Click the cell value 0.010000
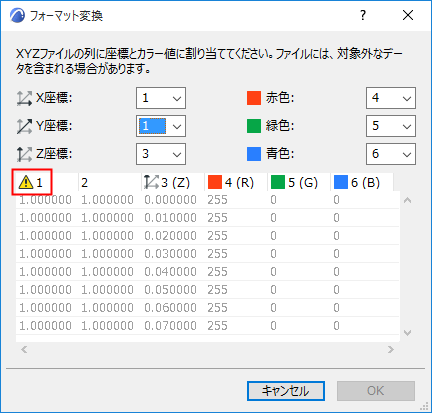This screenshot has height=413, width=432. [170, 218]
